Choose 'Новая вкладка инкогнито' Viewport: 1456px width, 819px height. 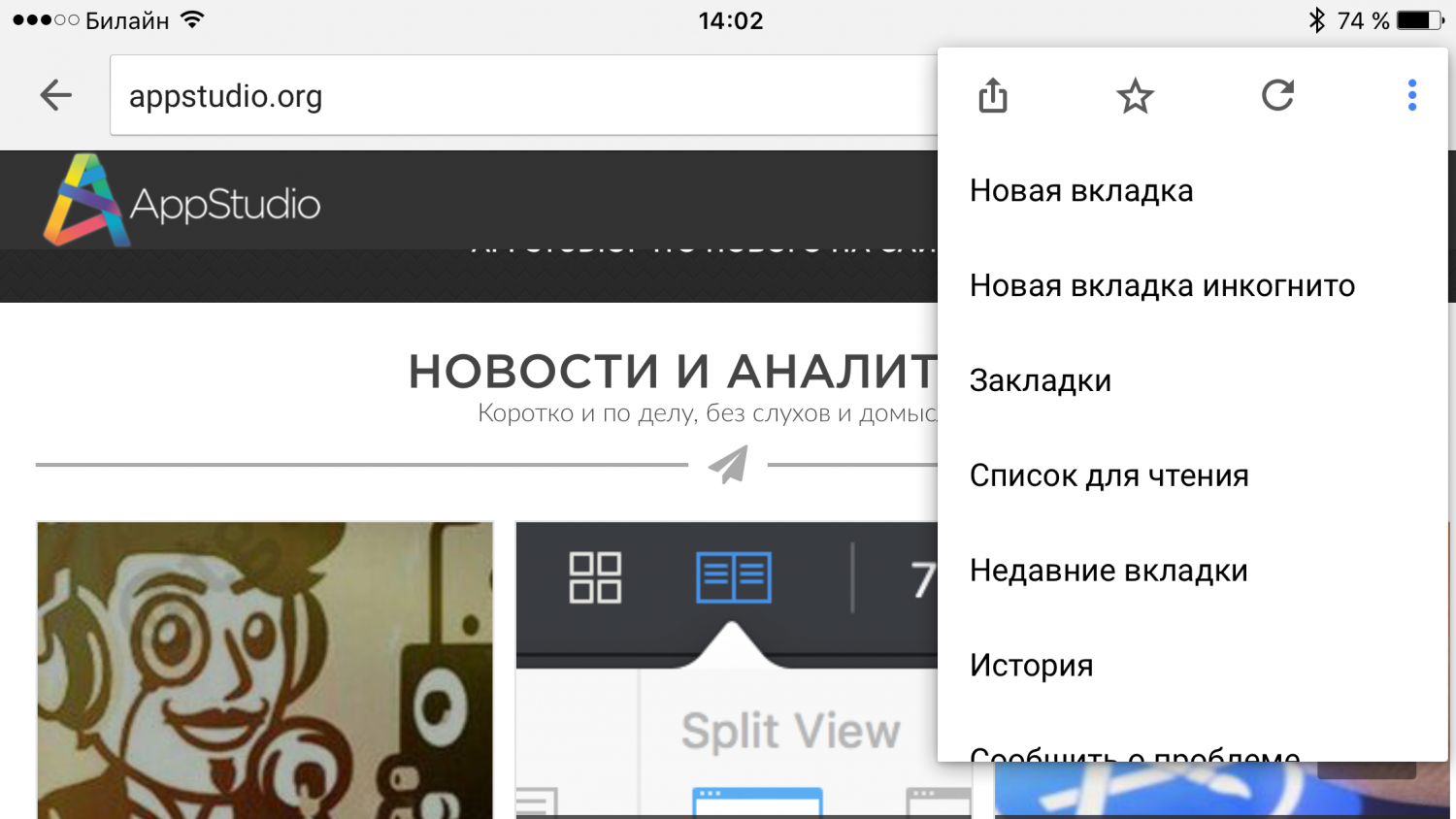(x=1162, y=286)
